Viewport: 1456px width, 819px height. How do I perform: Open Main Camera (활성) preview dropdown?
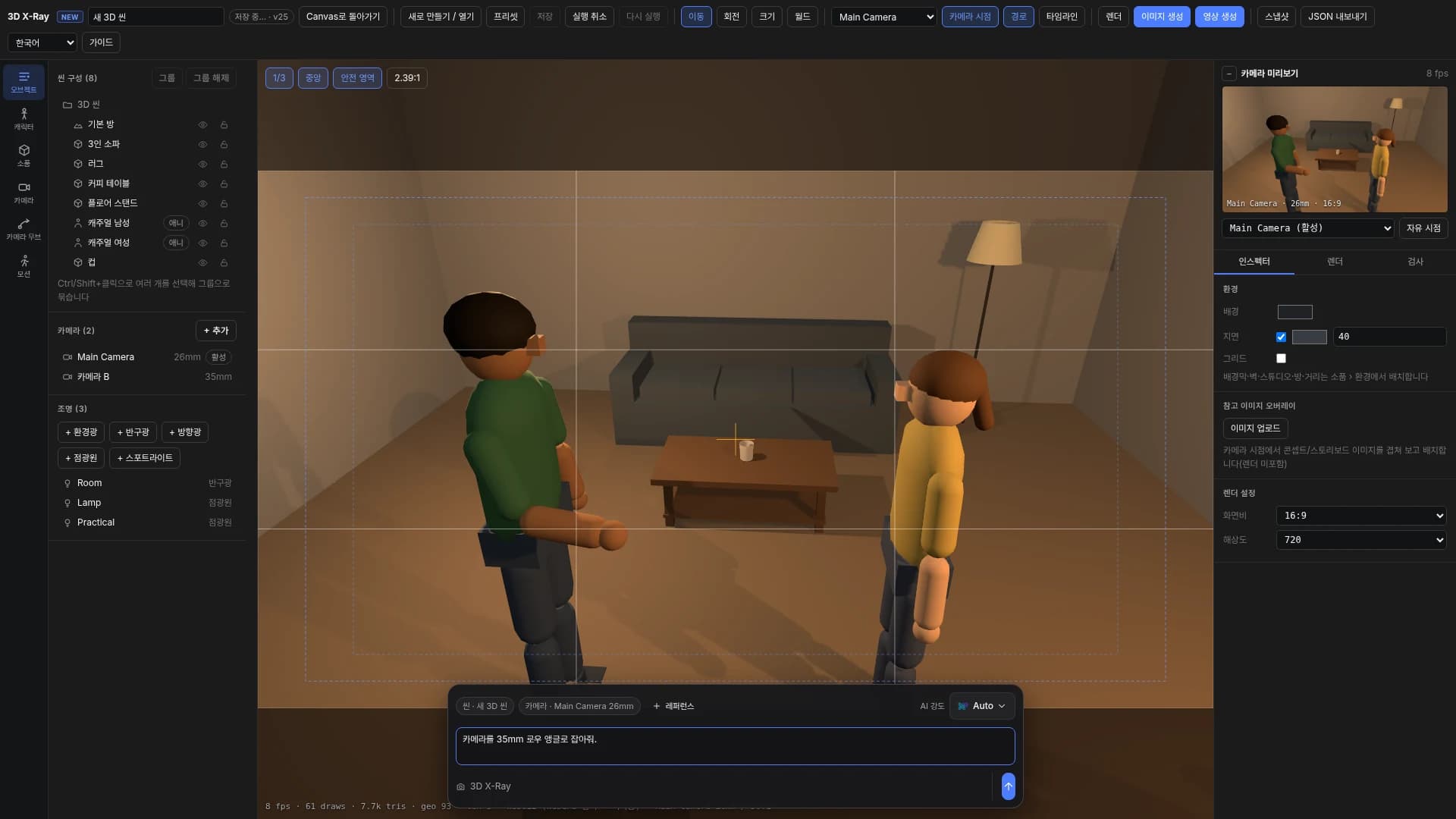coord(1307,228)
